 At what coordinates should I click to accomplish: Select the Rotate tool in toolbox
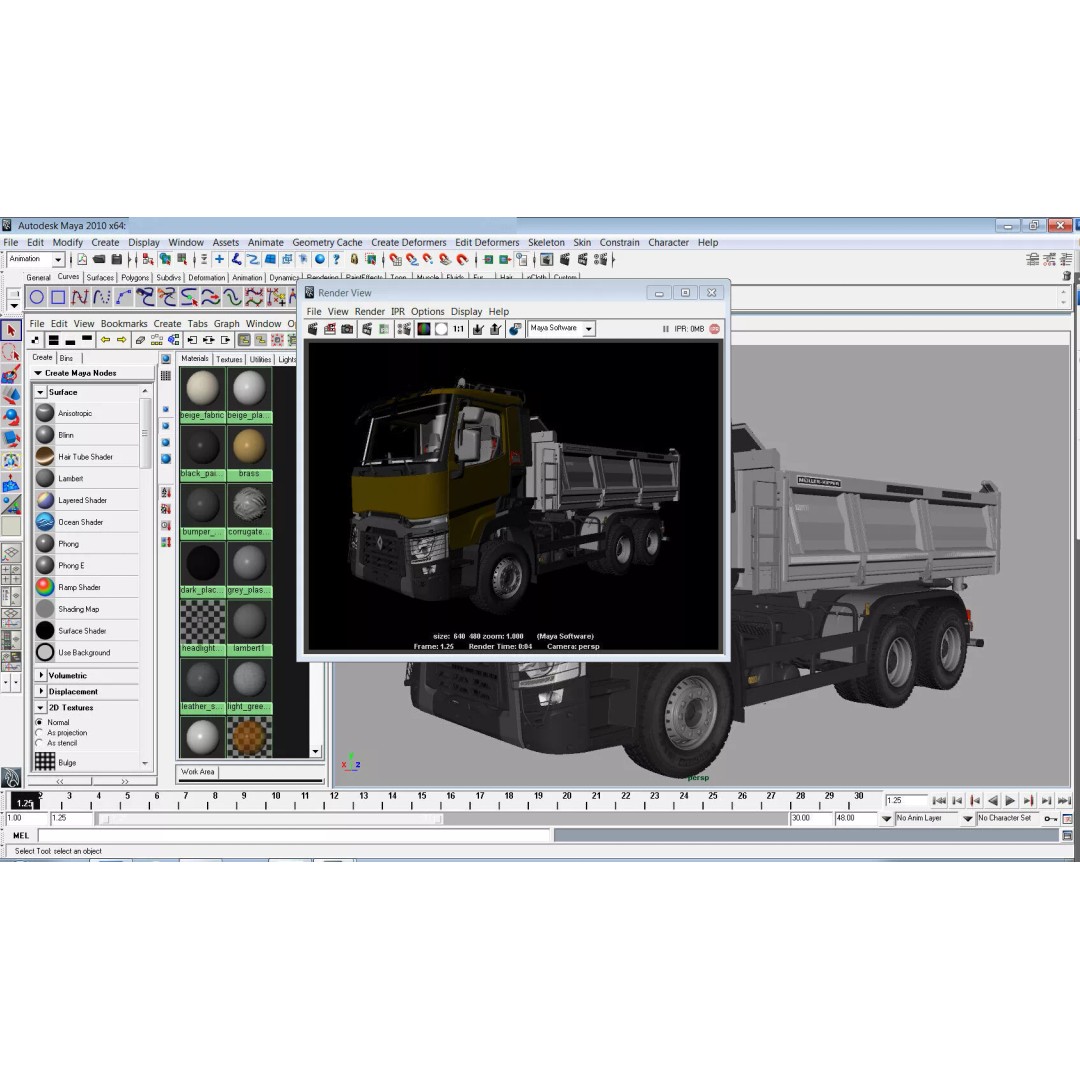[11, 417]
